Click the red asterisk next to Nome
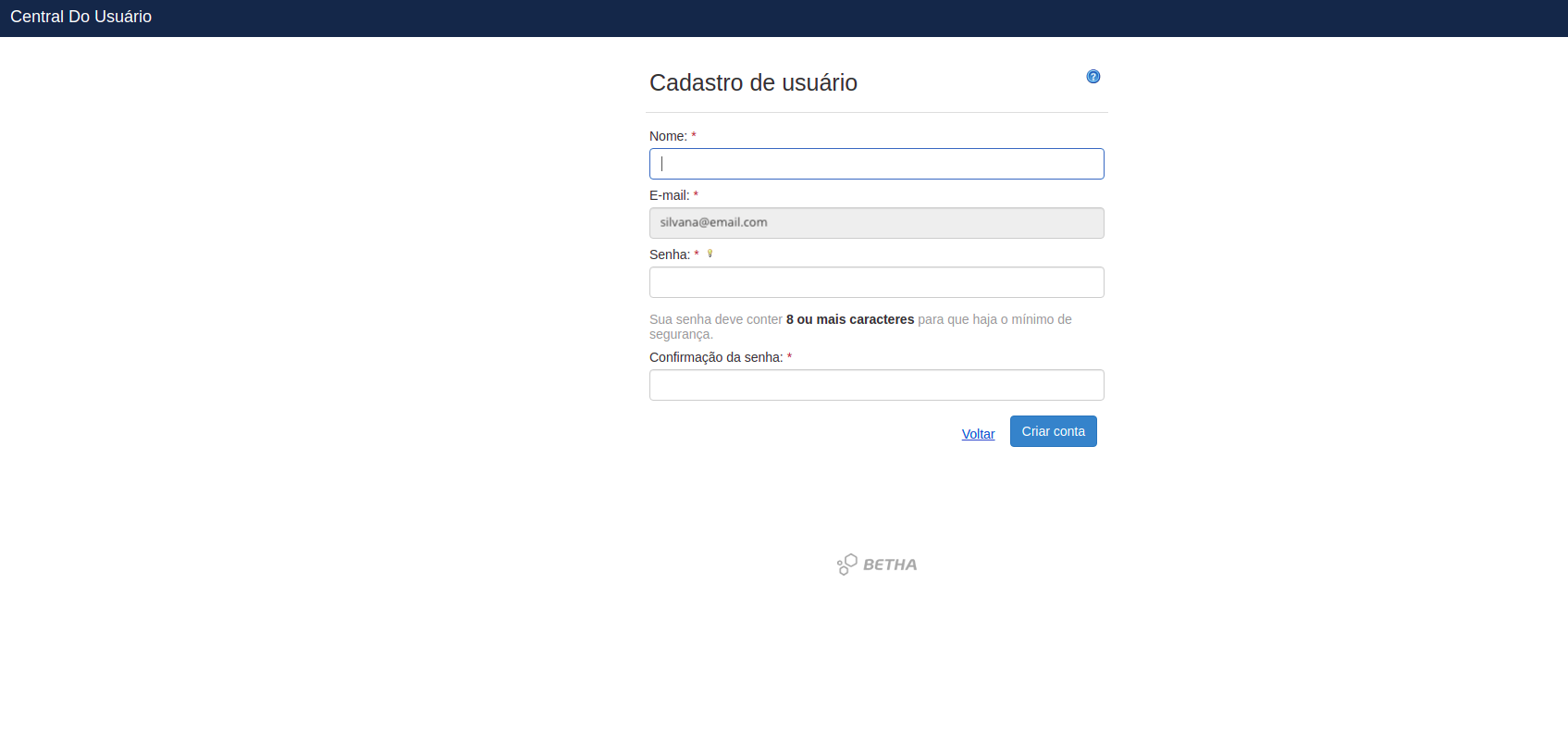Viewport: 1568px width, 732px height. click(x=694, y=136)
